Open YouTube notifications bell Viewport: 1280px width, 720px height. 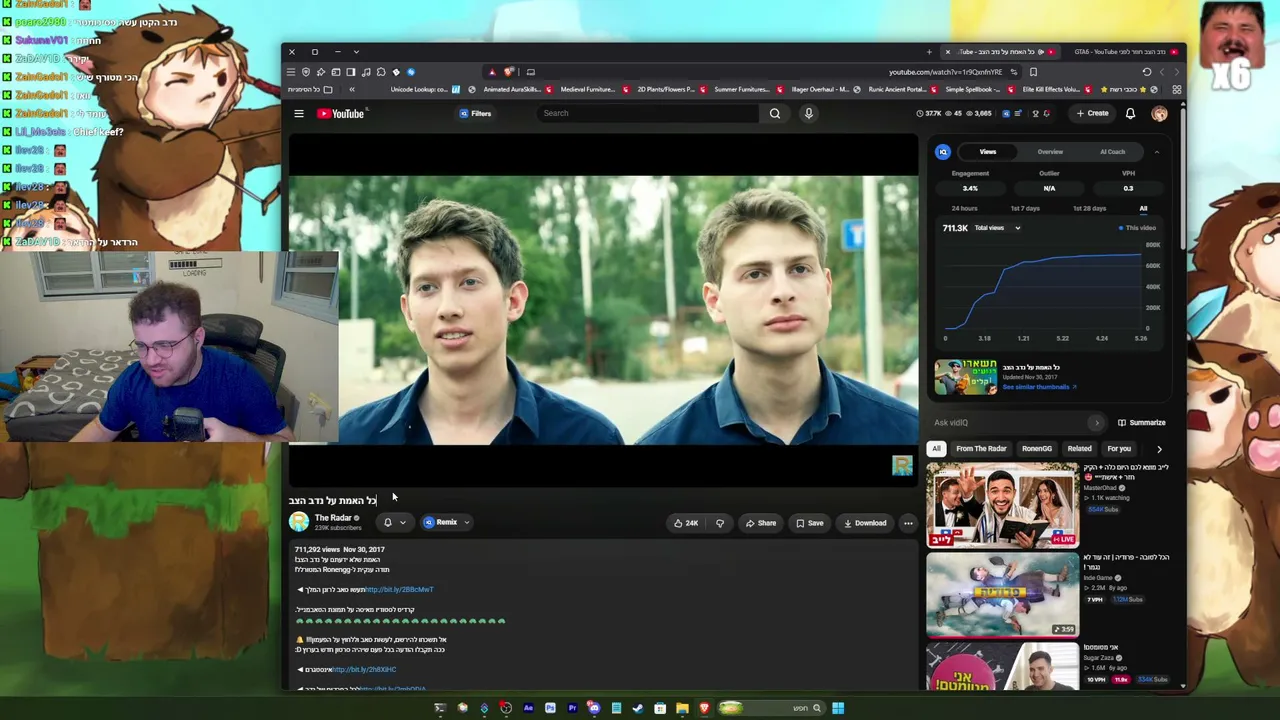tap(1130, 114)
